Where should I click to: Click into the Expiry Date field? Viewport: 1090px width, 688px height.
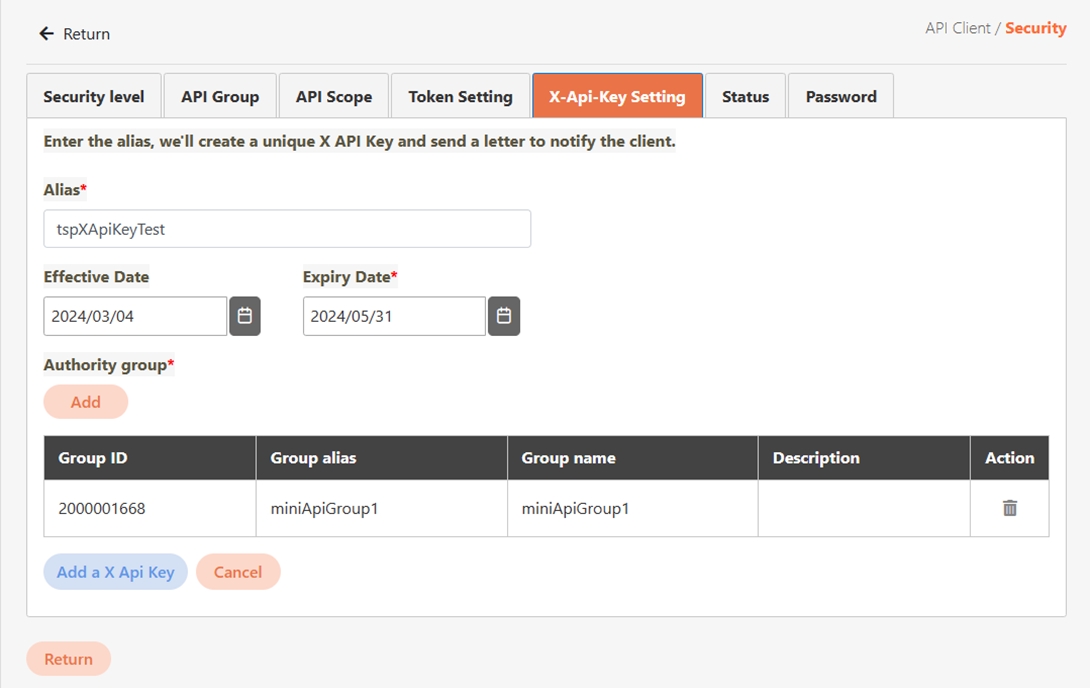(x=394, y=316)
